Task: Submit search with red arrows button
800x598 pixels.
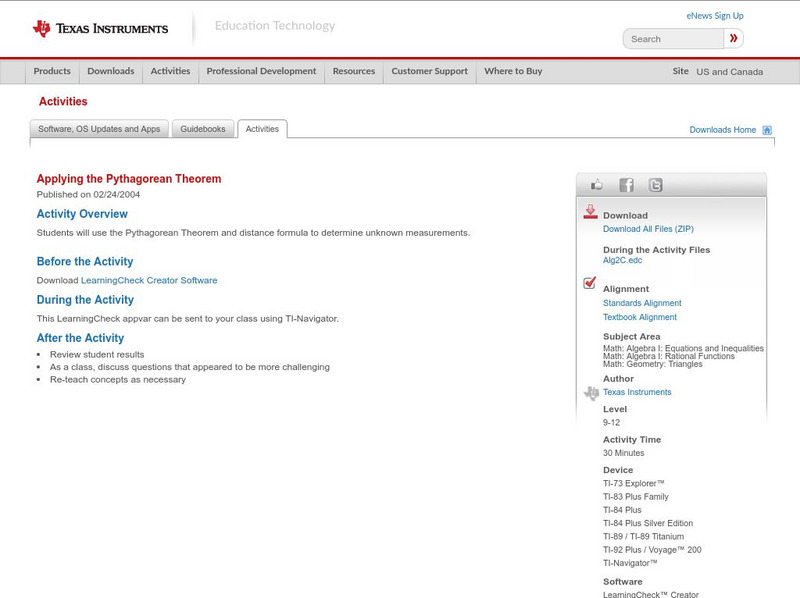Action: (734, 38)
